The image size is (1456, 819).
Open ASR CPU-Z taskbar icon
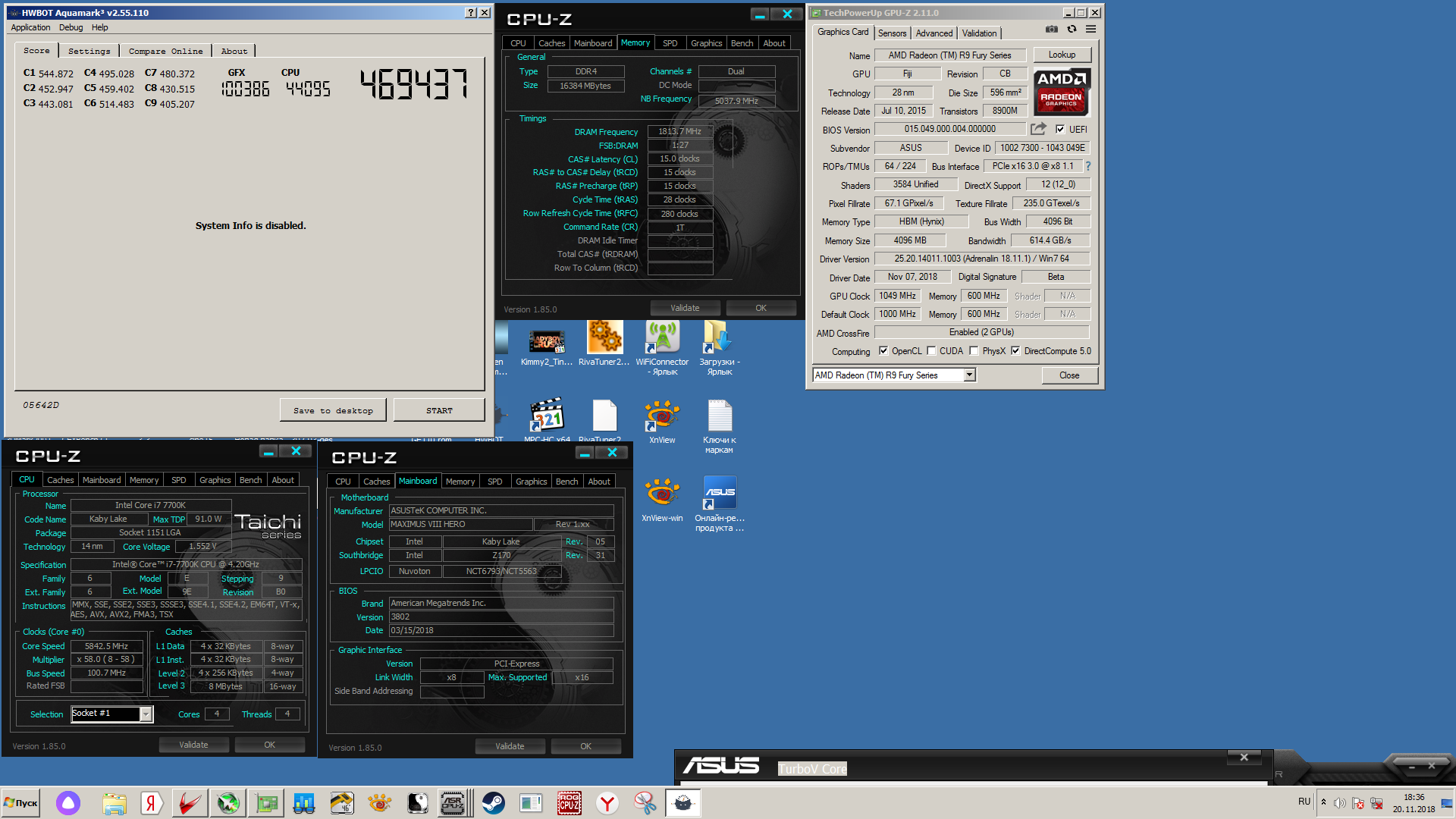pyautogui.click(x=453, y=803)
